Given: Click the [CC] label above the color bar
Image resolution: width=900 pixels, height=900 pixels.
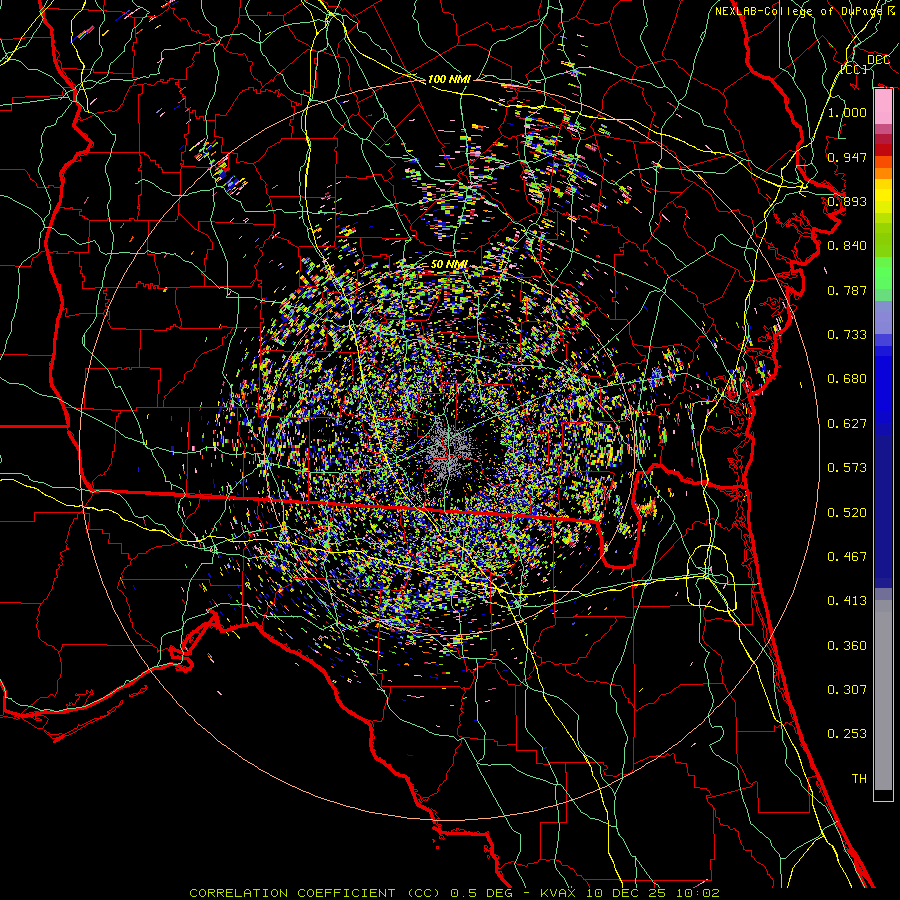Looking at the screenshot, I should 854,69.
